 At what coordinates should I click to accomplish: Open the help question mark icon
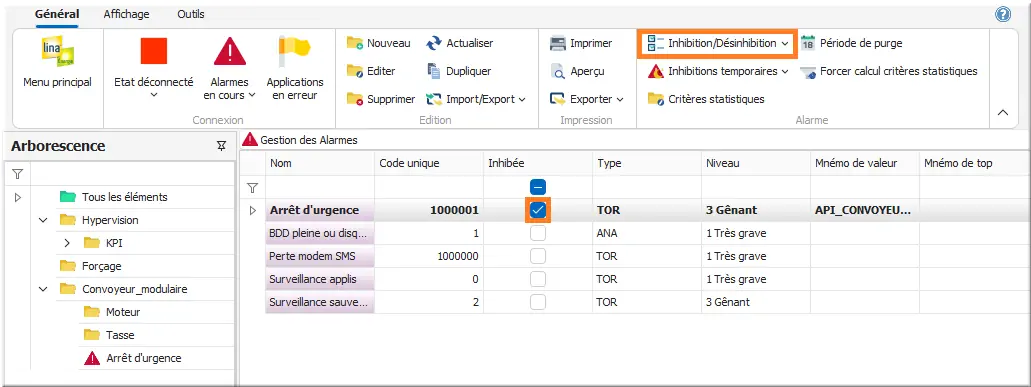point(1003,14)
